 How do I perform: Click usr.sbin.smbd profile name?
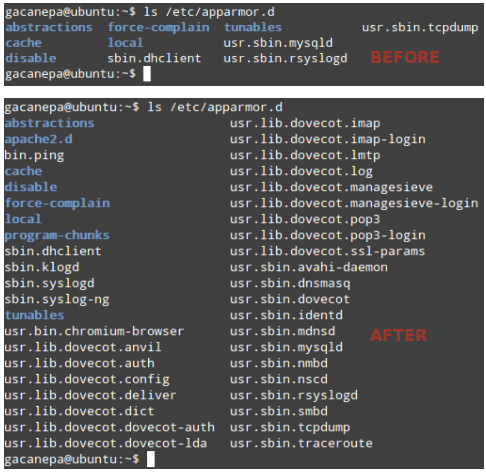click(x=279, y=411)
